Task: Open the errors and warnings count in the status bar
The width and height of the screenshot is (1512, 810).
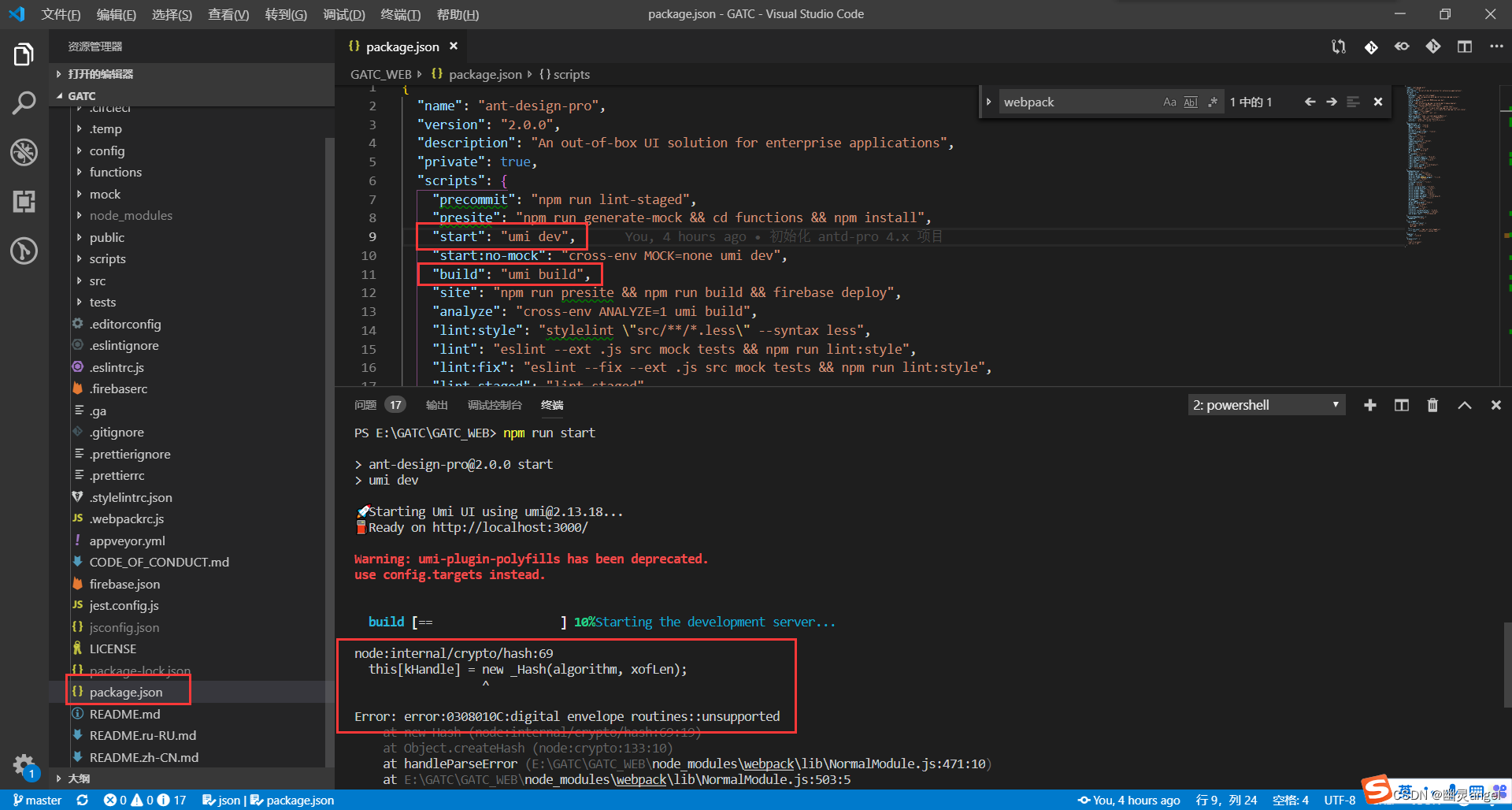Action: click(x=145, y=800)
